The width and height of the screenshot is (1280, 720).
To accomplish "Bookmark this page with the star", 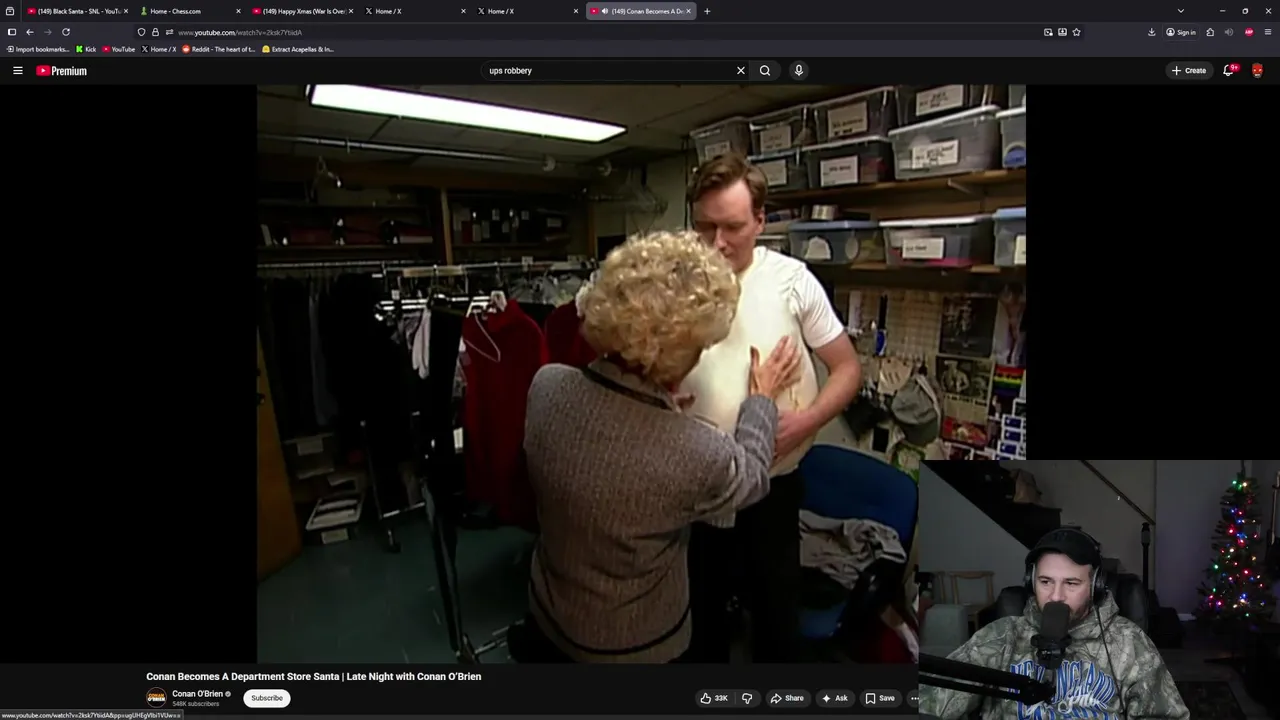I will point(1076,32).
